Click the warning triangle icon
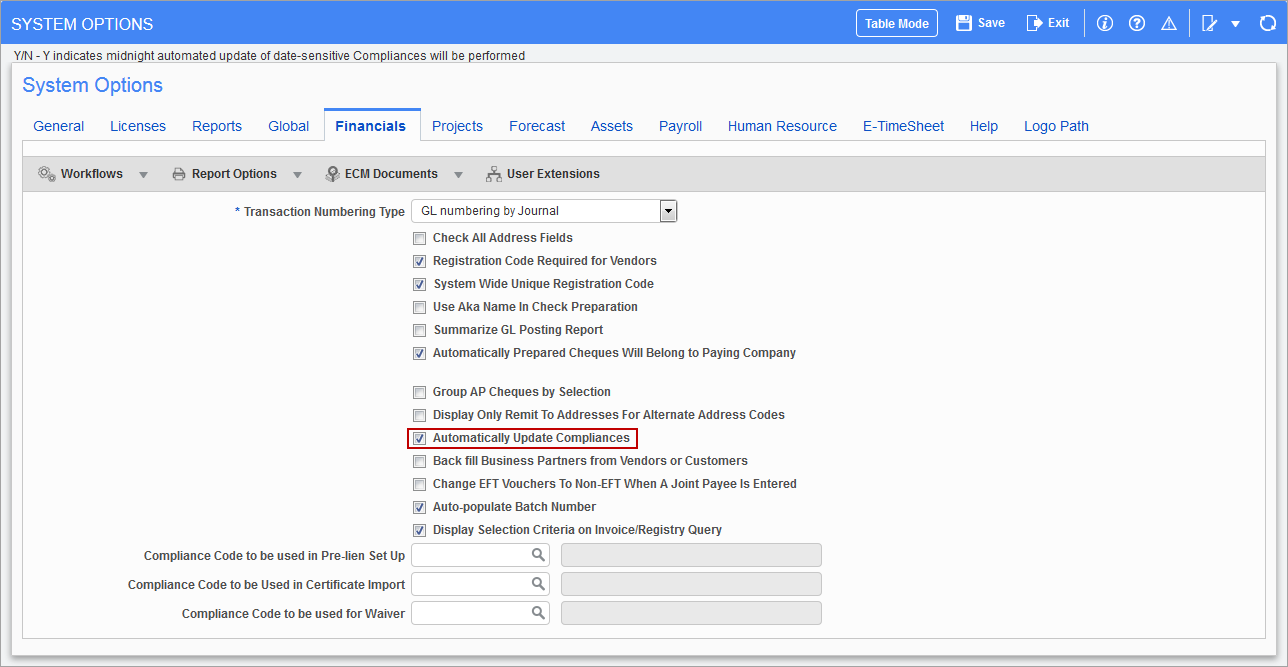Screen dimensions: 1288x667 click(x=1168, y=22)
